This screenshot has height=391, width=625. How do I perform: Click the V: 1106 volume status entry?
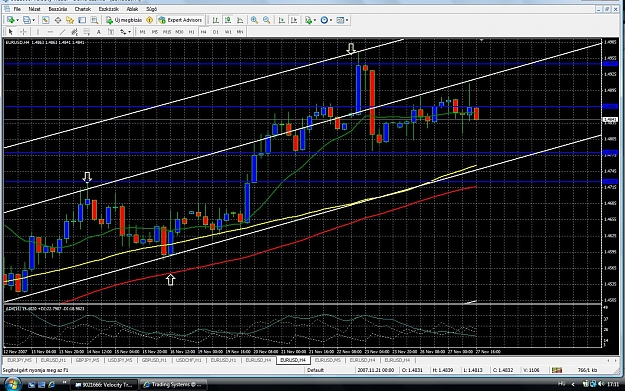(531, 370)
